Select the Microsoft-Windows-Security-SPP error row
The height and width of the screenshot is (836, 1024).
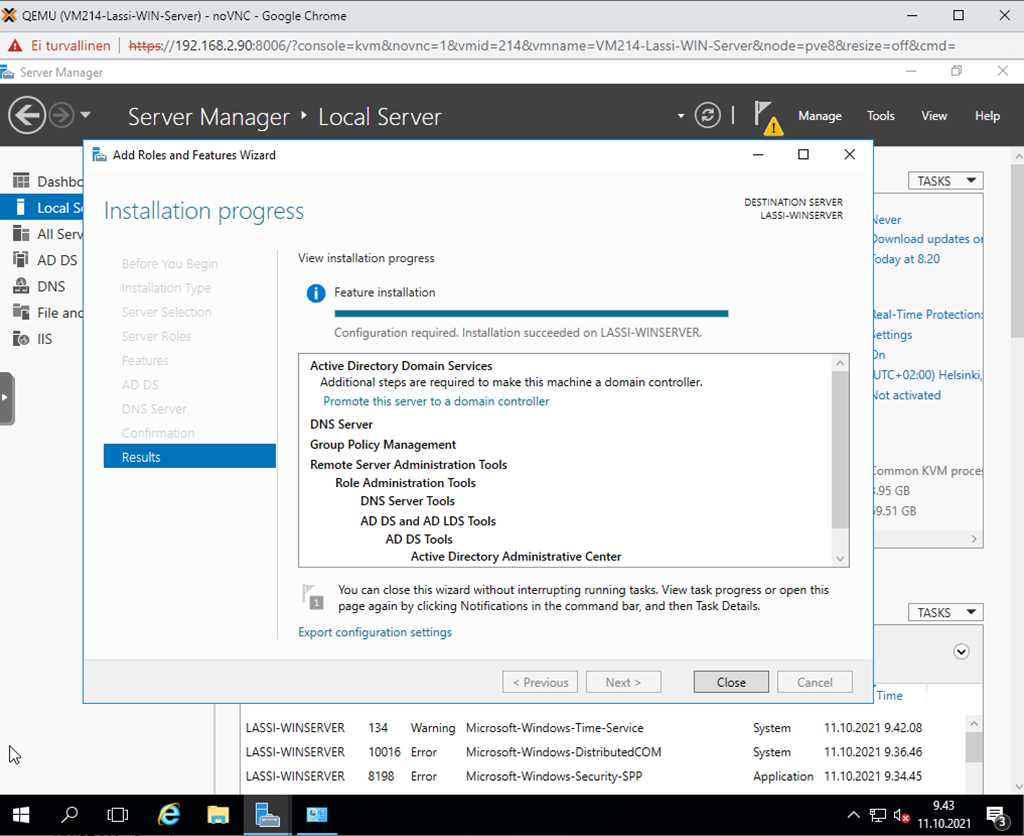click(x=601, y=776)
